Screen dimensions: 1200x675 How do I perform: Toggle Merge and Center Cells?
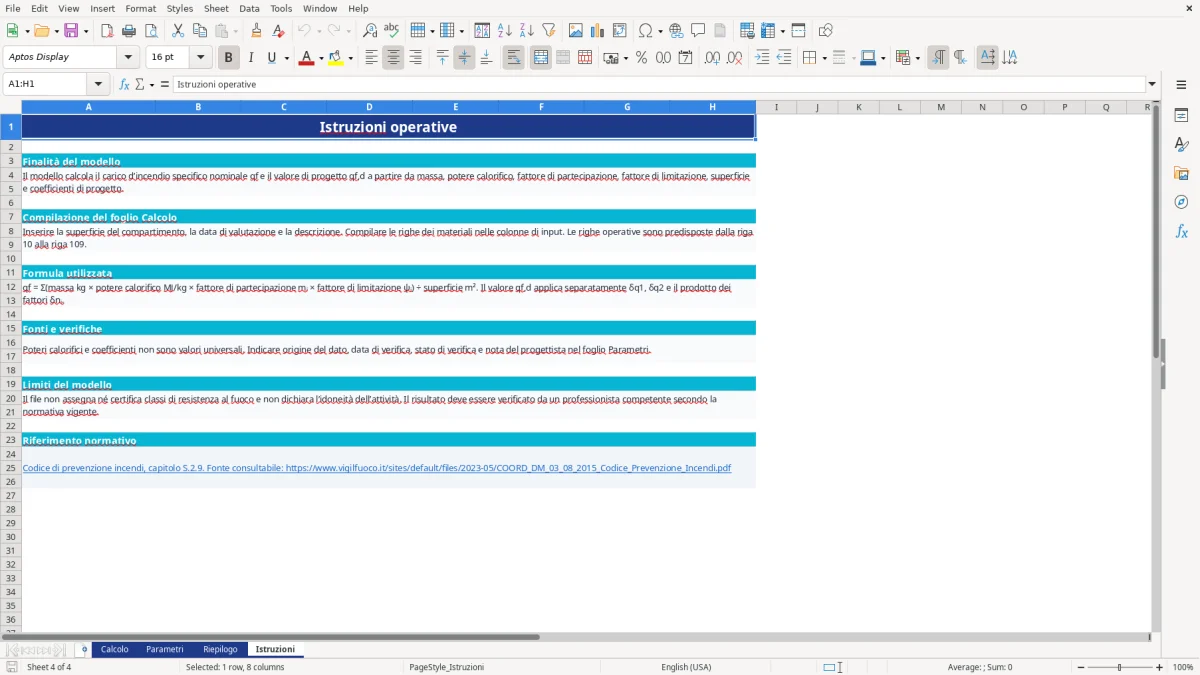(x=541, y=58)
